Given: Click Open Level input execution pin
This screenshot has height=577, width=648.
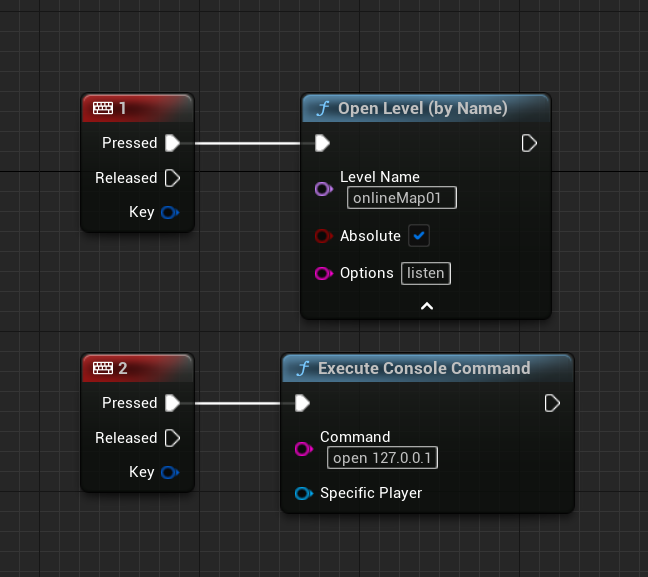Looking at the screenshot, I should pyautogui.click(x=322, y=143).
